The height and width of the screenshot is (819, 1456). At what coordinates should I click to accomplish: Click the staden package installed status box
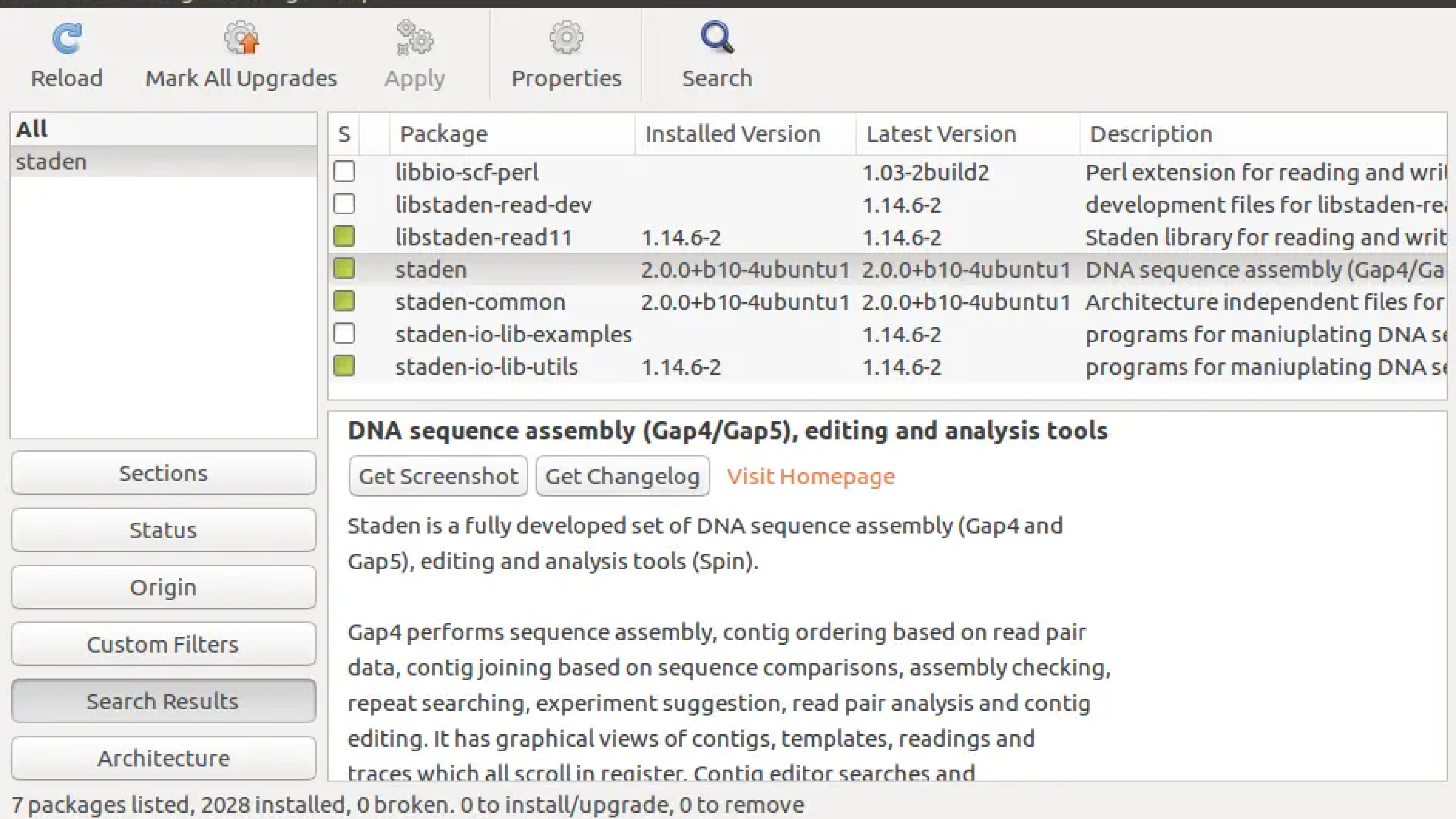[344, 269]
